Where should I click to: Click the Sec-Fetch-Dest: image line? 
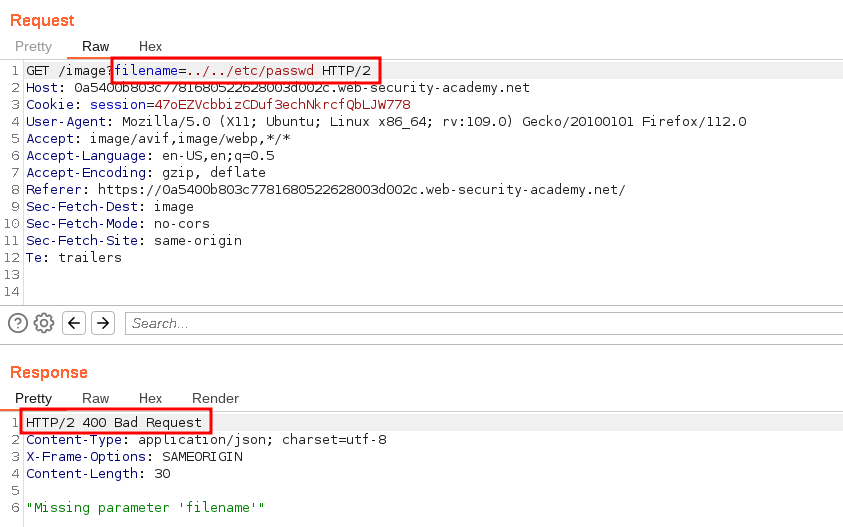110,206
